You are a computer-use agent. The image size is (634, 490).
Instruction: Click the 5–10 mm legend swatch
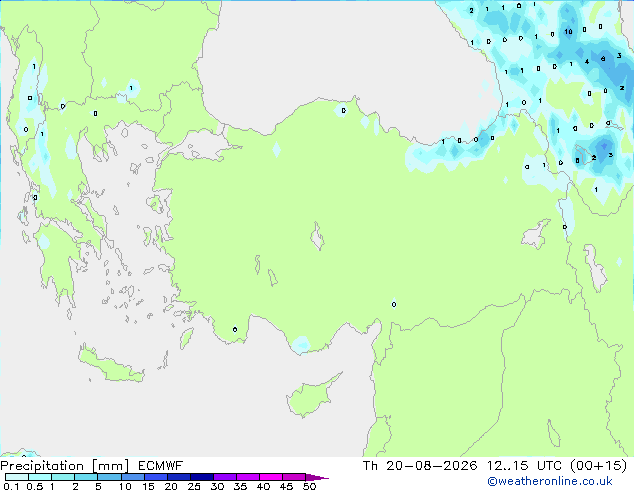click(109, 477)
